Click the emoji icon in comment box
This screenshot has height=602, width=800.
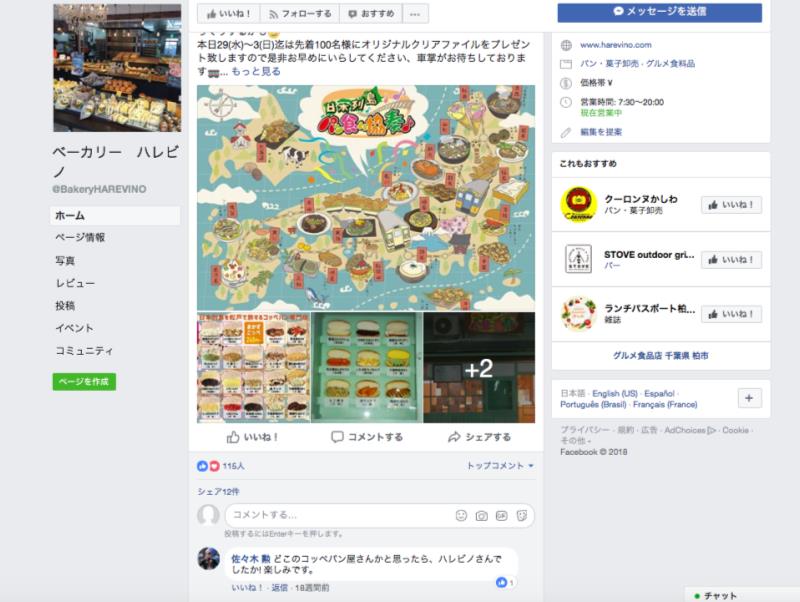point(461,516)
